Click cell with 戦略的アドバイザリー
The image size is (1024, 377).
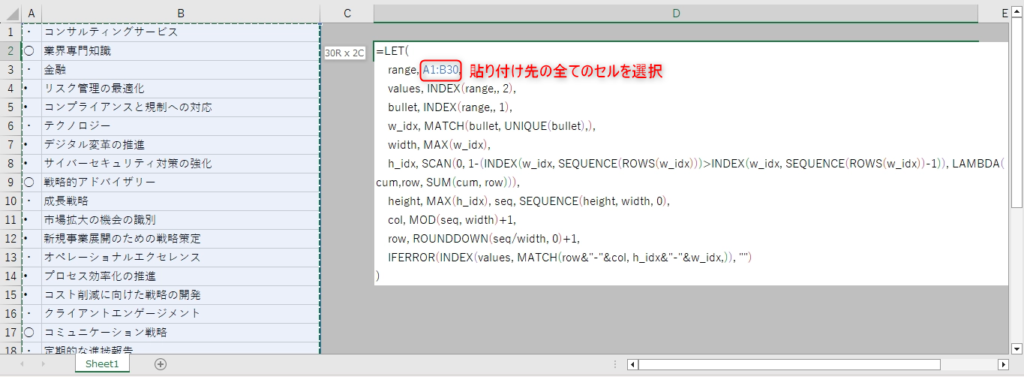coord(181,182)
